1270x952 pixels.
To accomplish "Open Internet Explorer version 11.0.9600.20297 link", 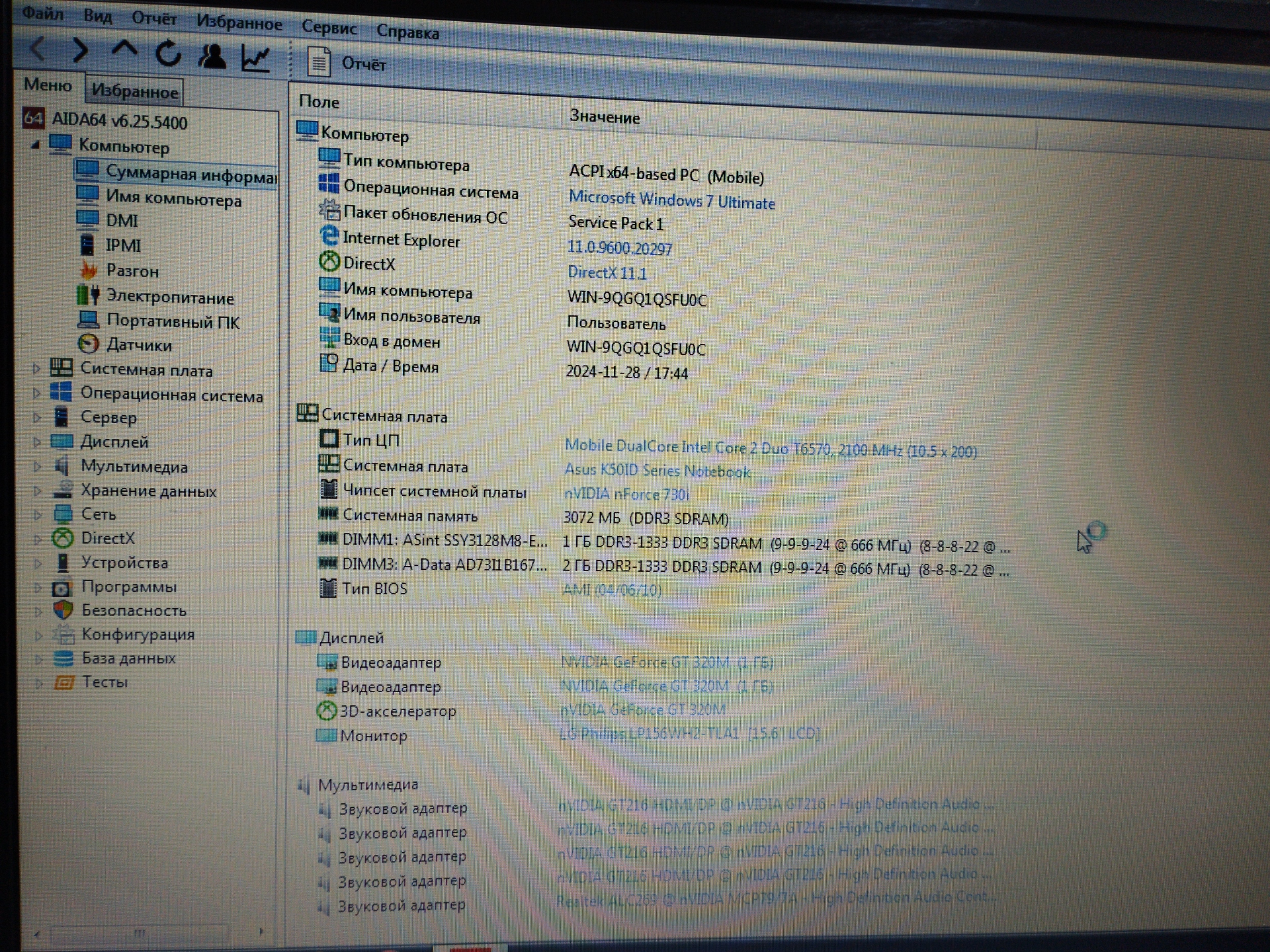I will pyautogui.click(x=619, y=249).
